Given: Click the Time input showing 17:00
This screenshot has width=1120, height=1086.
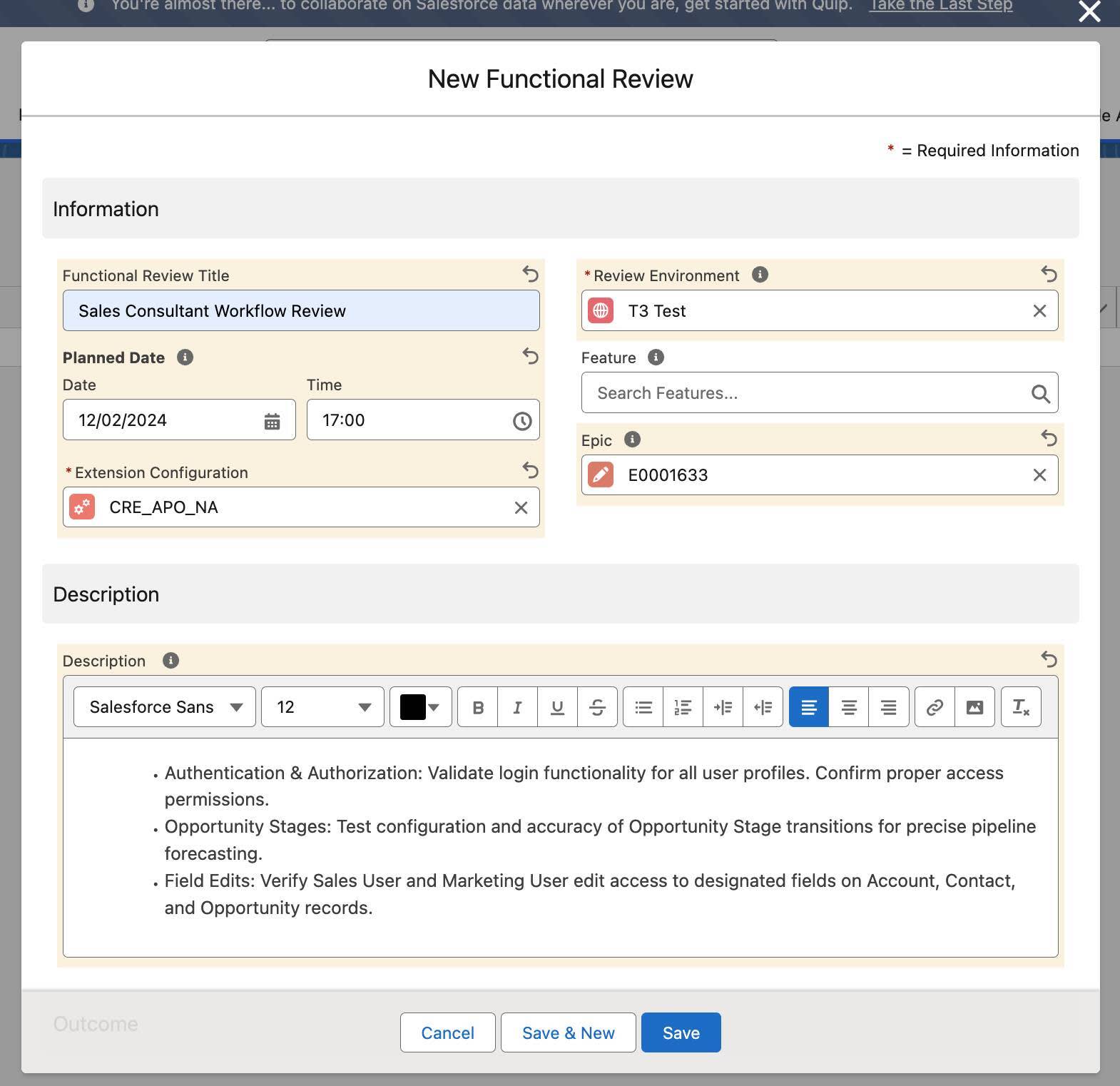Looking at the screenshot, I should pos(423,420).
